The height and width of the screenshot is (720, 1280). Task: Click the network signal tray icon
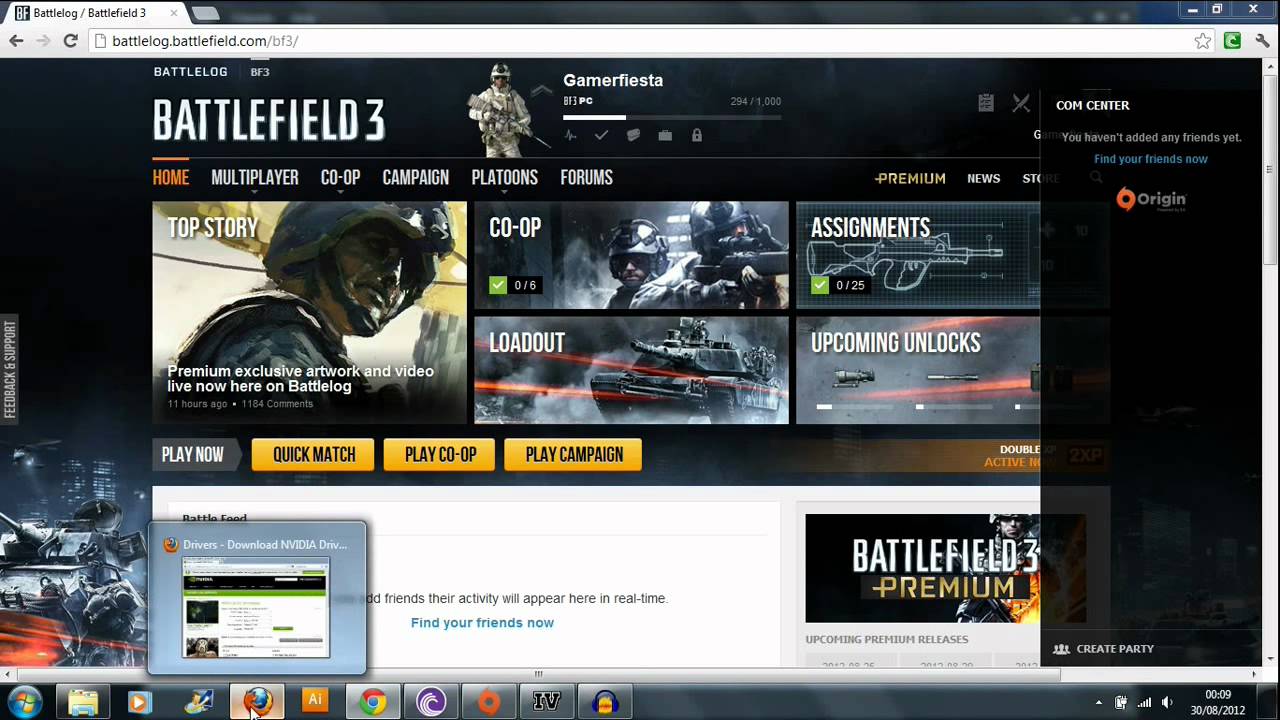point(1144,702)
